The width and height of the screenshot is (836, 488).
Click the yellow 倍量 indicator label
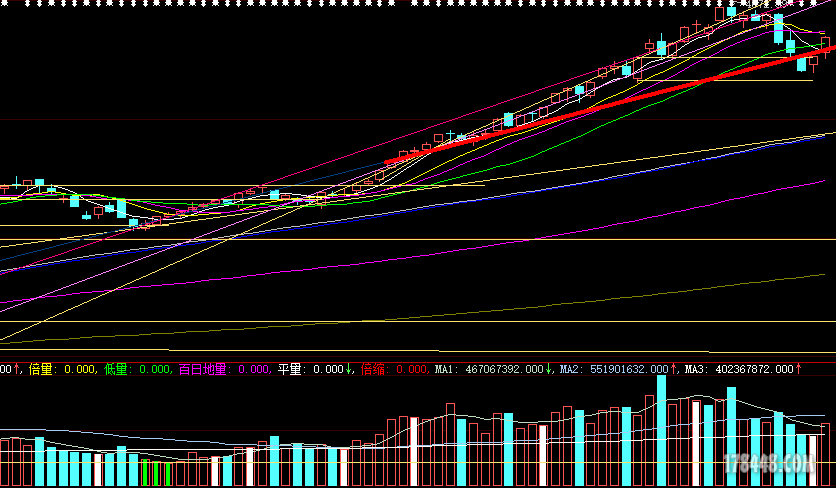point(41,370)
